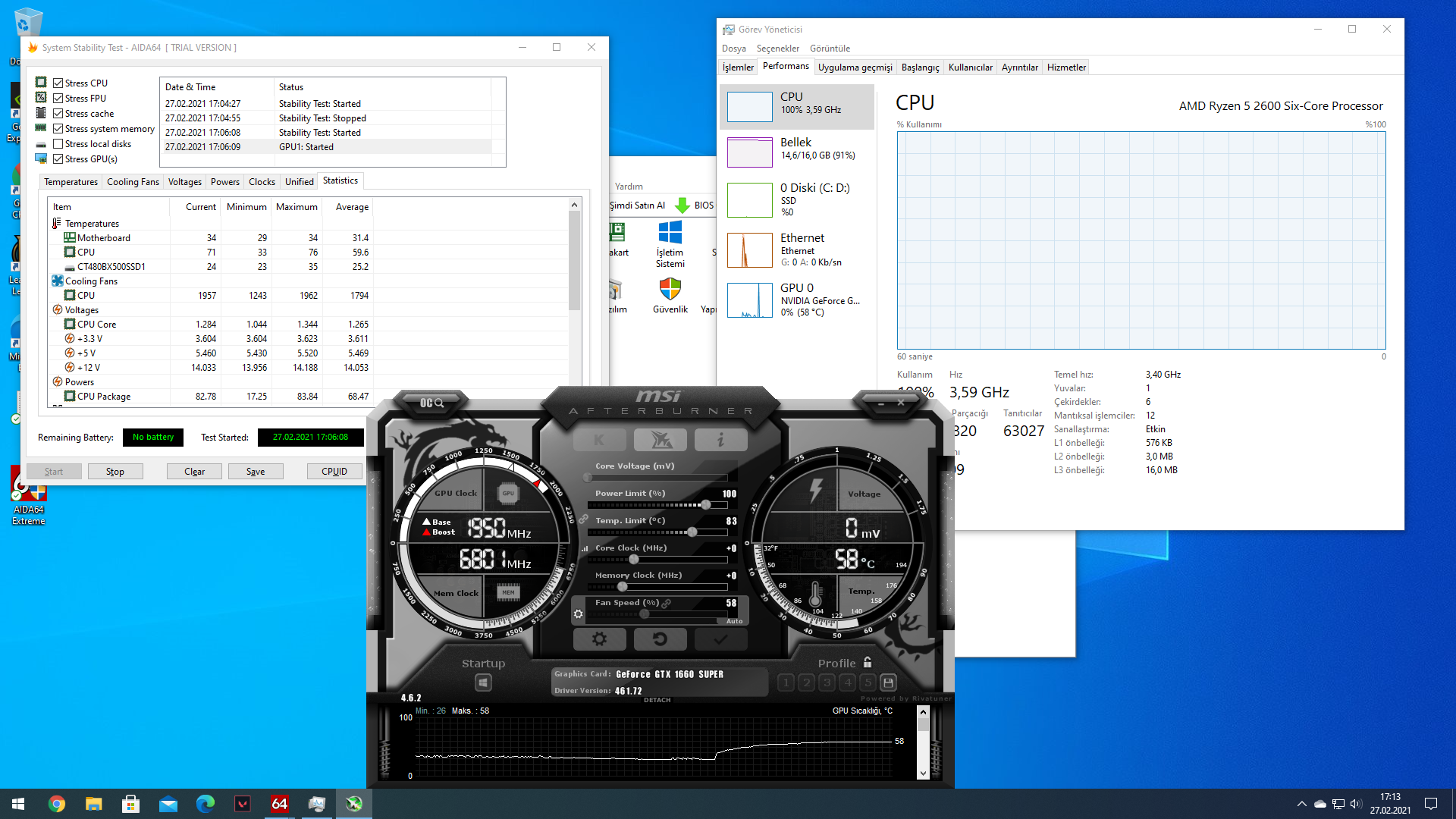Click the CPUID button
The height and width of the screenshot is (819, 1456).
point(334,472)
